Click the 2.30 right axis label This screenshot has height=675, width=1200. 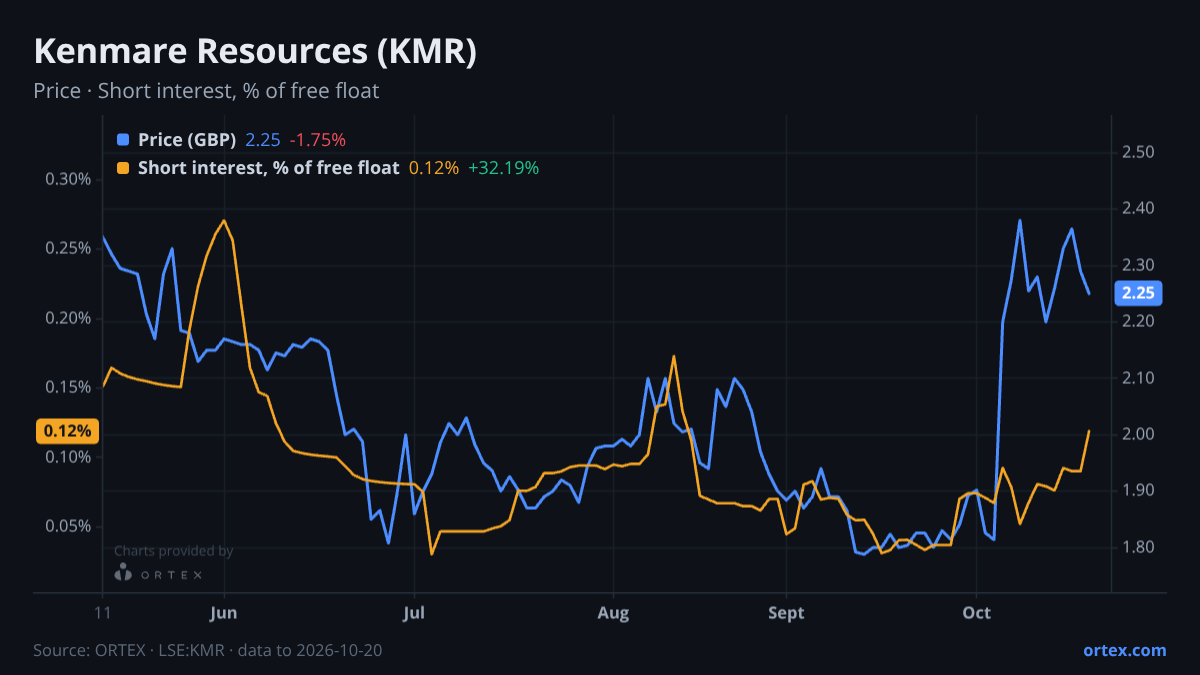pyautogui.click(x=1139, y=266)
